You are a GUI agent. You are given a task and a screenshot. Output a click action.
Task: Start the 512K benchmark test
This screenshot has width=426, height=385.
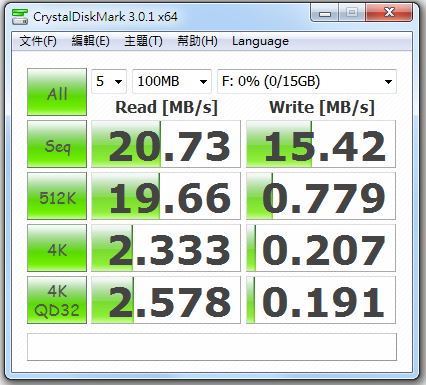point(57,196)
